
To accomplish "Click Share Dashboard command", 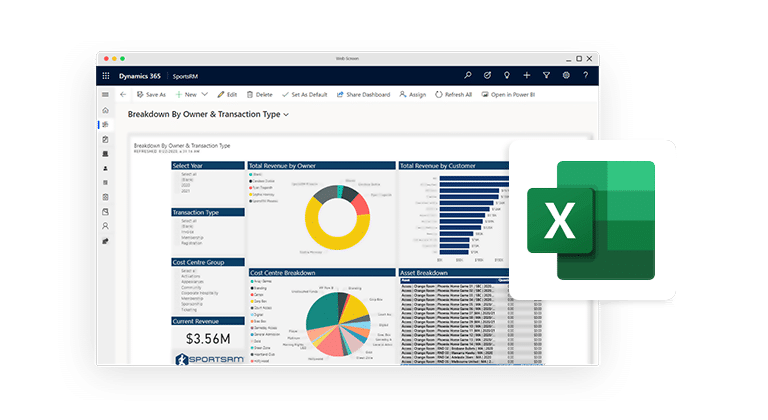I will point(363,95).
